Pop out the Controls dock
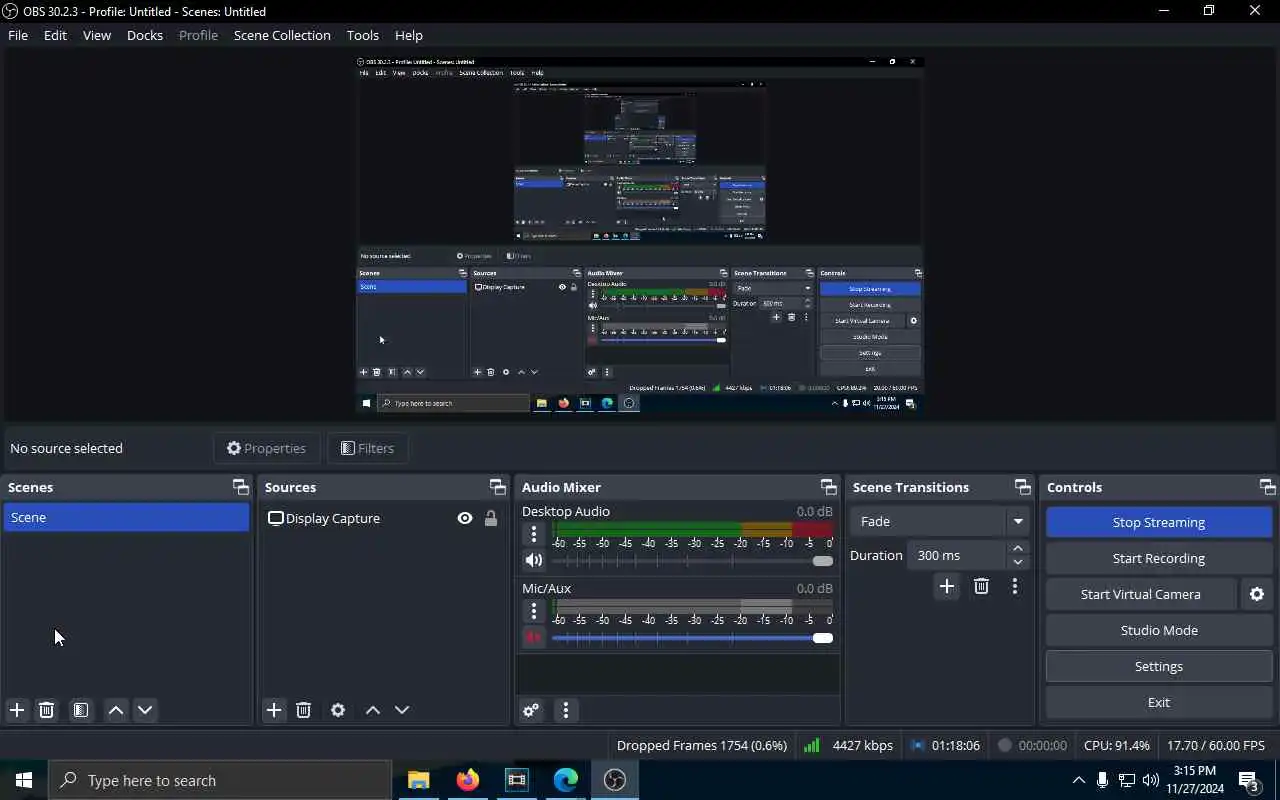1280x800 pixels. (1268, 487)
